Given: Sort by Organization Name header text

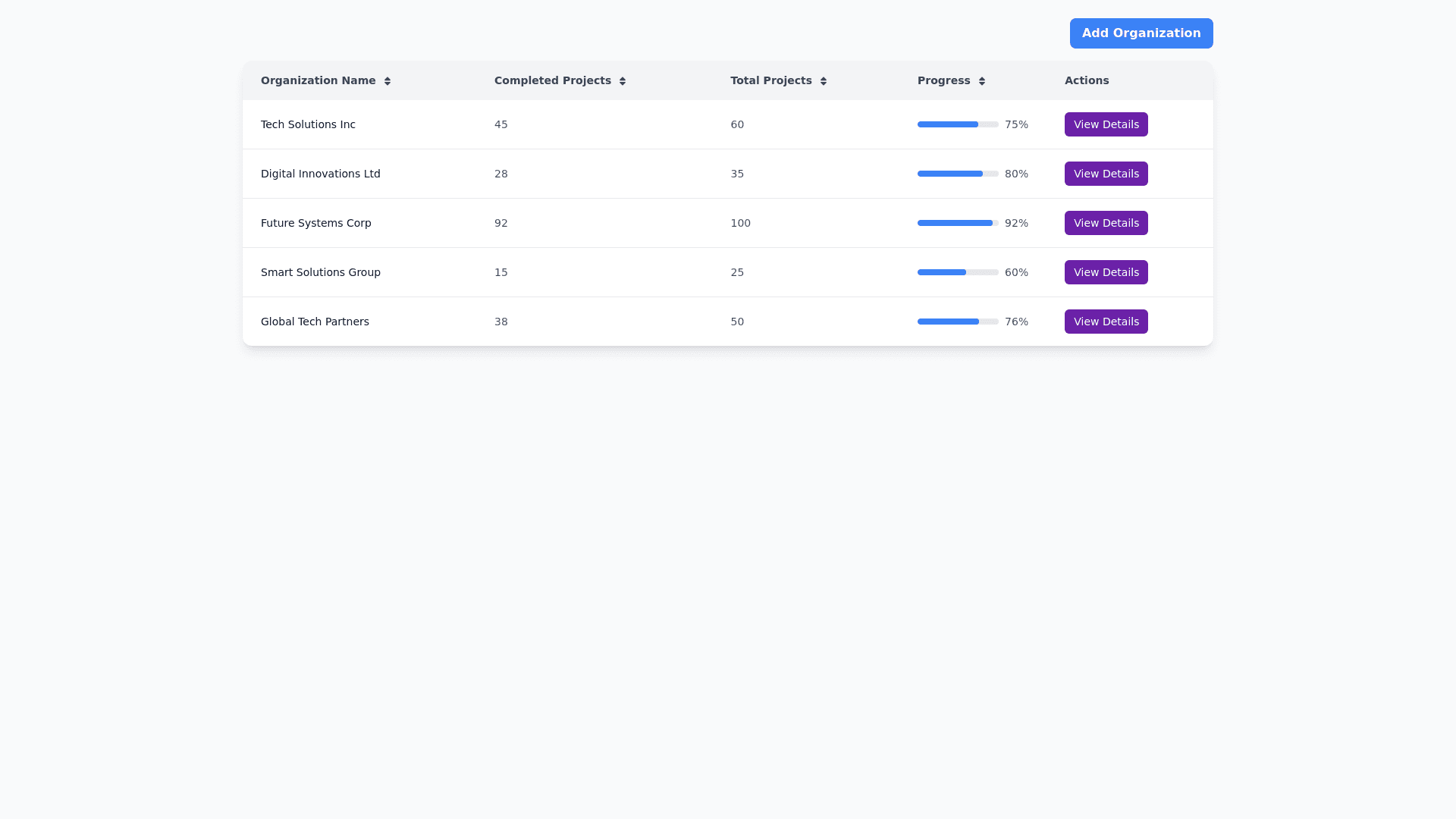Looking at the screenshot, I should 318,80.
